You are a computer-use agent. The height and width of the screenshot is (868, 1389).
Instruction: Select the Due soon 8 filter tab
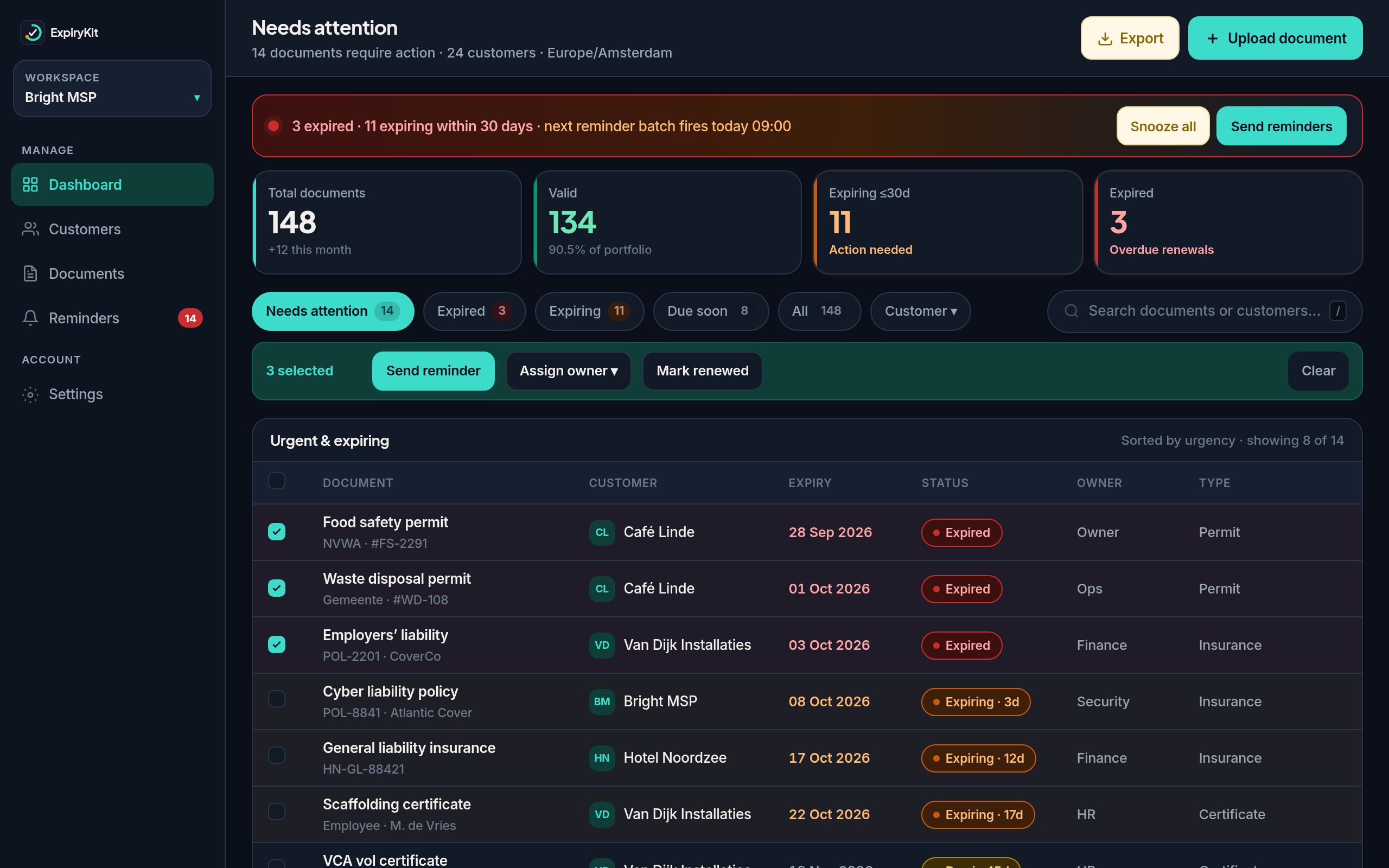pos(711,311)
